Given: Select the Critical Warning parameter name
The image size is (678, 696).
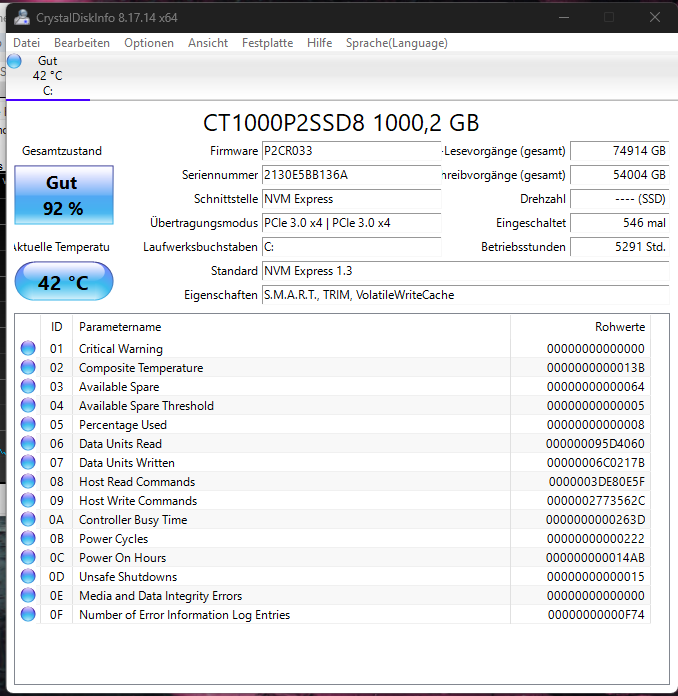Looking at the screenshot, I should (121, 349).
